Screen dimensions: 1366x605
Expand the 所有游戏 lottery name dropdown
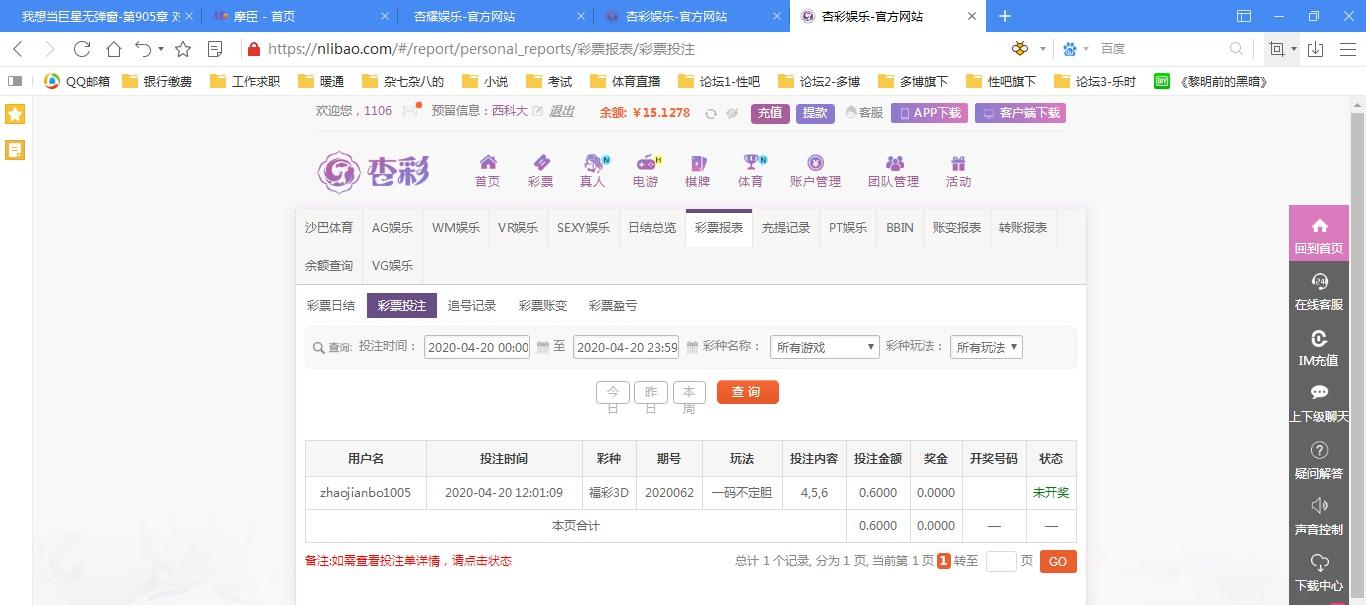tap(824, 347)
